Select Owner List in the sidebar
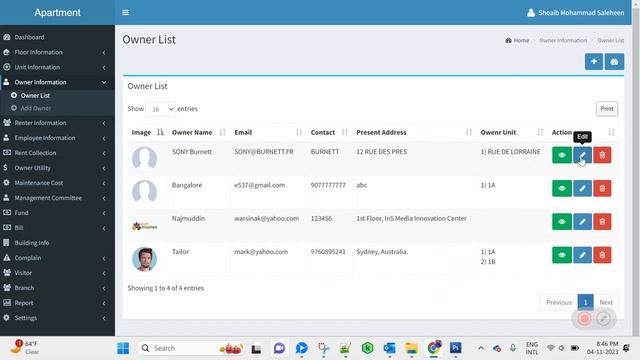Screen dimensions: 640x360 pos(57,96)
